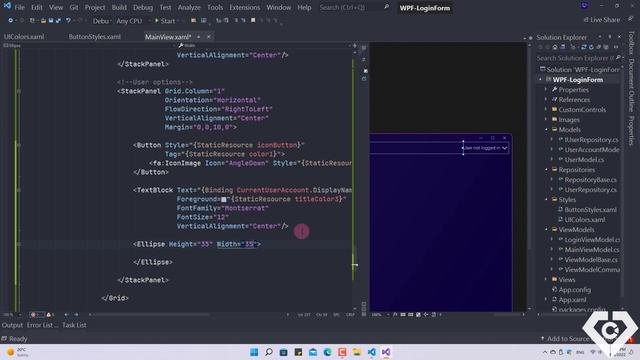Viewport: 640px width, 360px height.
Task: Navigate backward with the editor arrow
Action: 67,315
